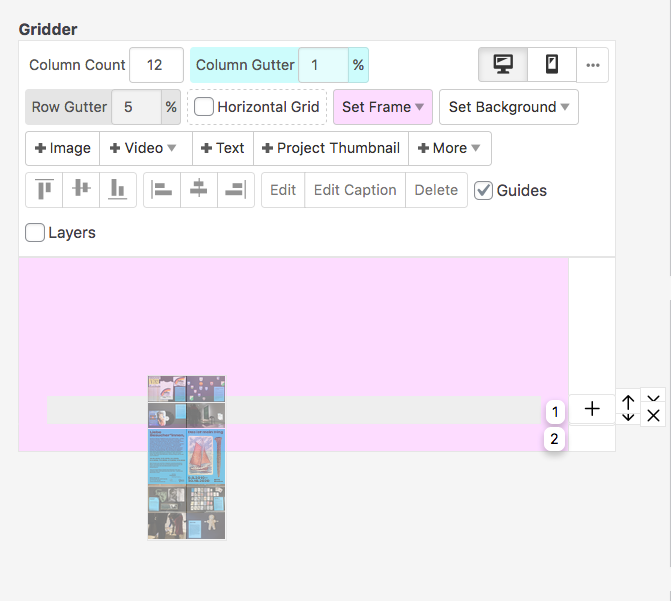671x601 pixels.
Task: Insert a Project Thumbnail
Action: 330,148
